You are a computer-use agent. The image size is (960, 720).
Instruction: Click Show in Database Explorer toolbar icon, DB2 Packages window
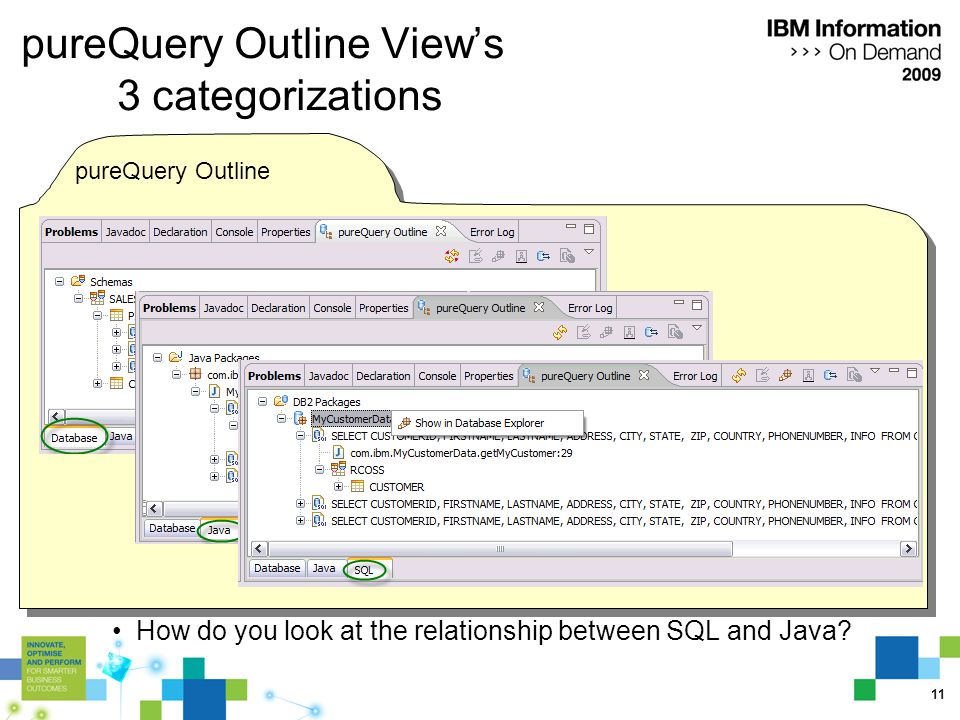click(x=786, y=375)
